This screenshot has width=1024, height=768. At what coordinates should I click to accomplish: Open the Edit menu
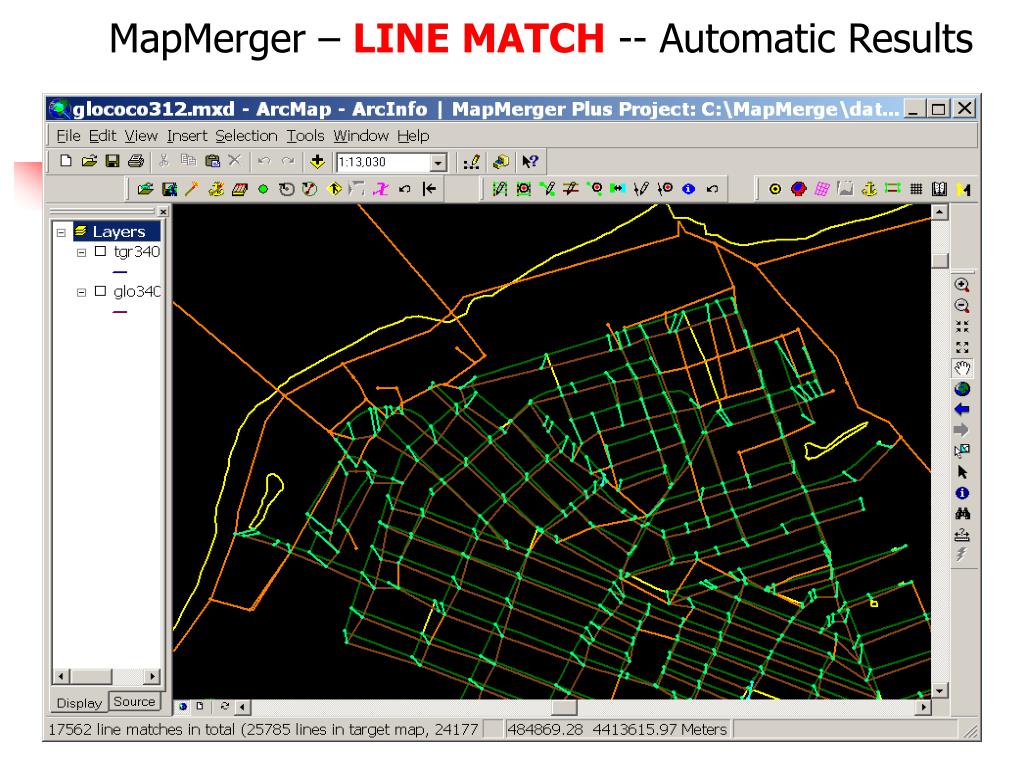pyautogui.click(x=103, y=136)
